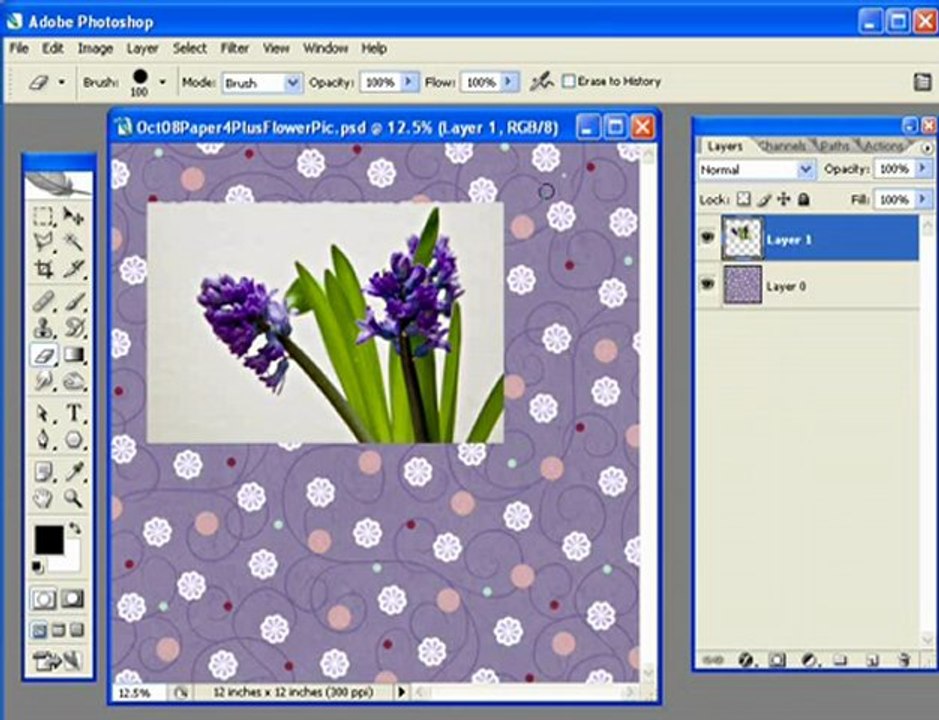Select the Dodge tool
Screen dimensions: 939x720
pos(74,381)
